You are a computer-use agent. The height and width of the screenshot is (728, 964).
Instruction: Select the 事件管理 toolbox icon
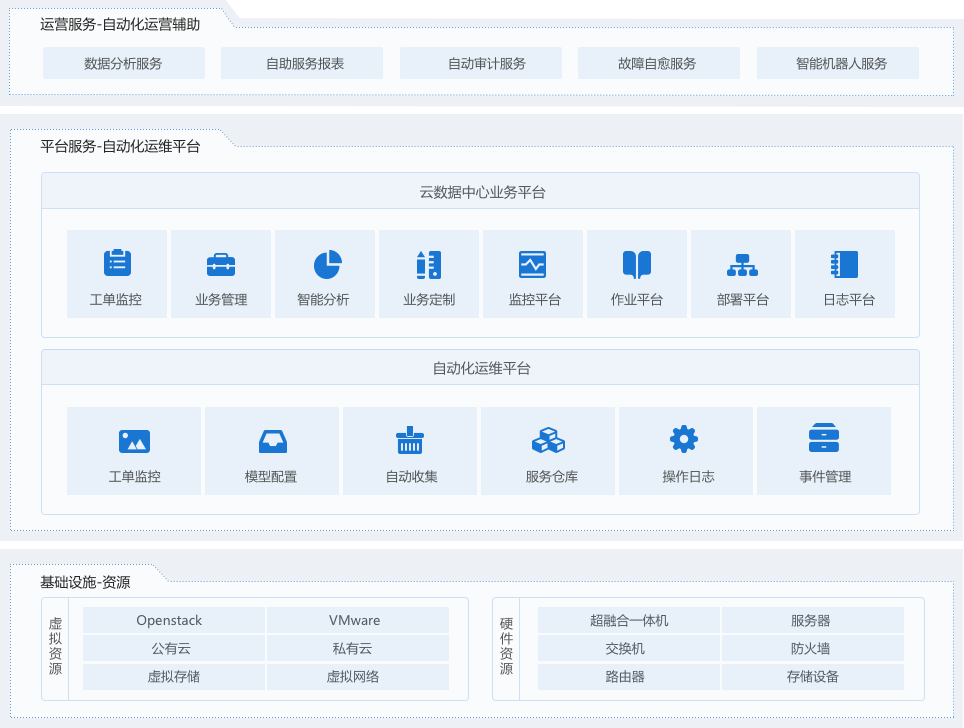824,438
